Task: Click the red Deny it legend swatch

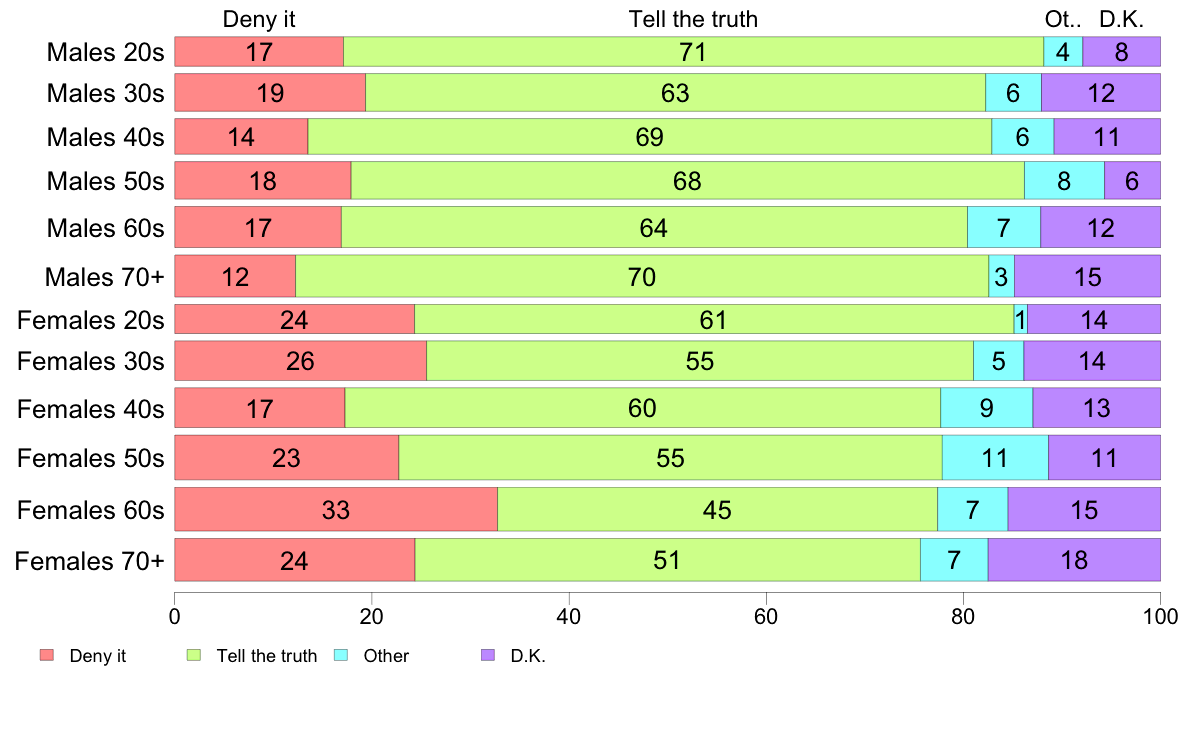Action: (x=46, y=656)
